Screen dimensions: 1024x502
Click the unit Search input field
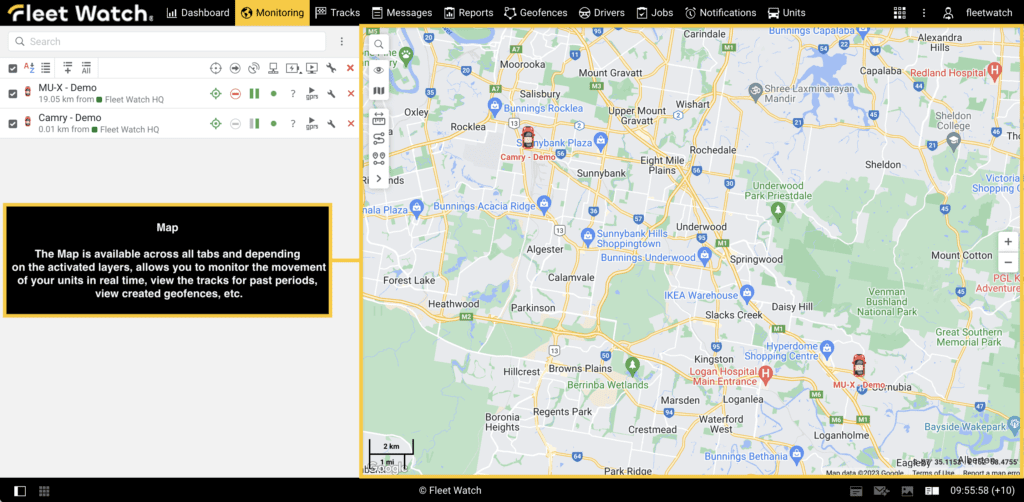tap(170, 42)
